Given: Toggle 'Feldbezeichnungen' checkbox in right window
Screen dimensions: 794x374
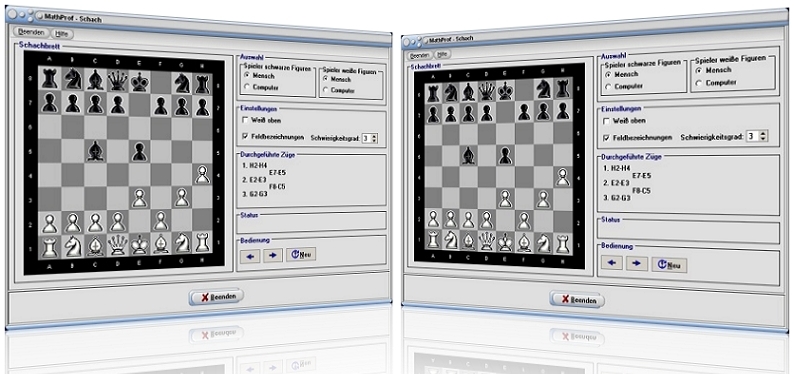Looking at the screenshot, I should (607, 137).
